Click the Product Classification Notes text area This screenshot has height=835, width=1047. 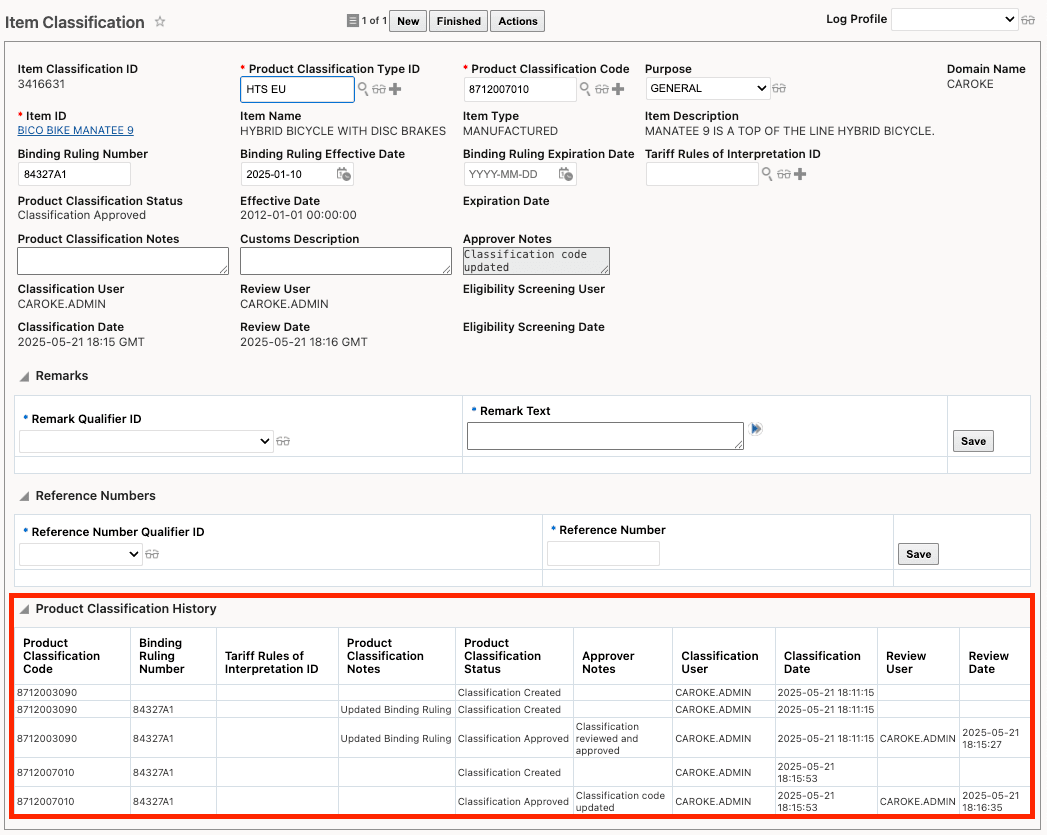[123, 261]
